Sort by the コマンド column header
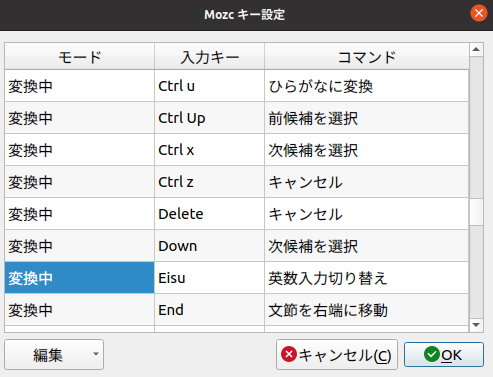This screenshot has height=377, width=493. tap(367, 56)
